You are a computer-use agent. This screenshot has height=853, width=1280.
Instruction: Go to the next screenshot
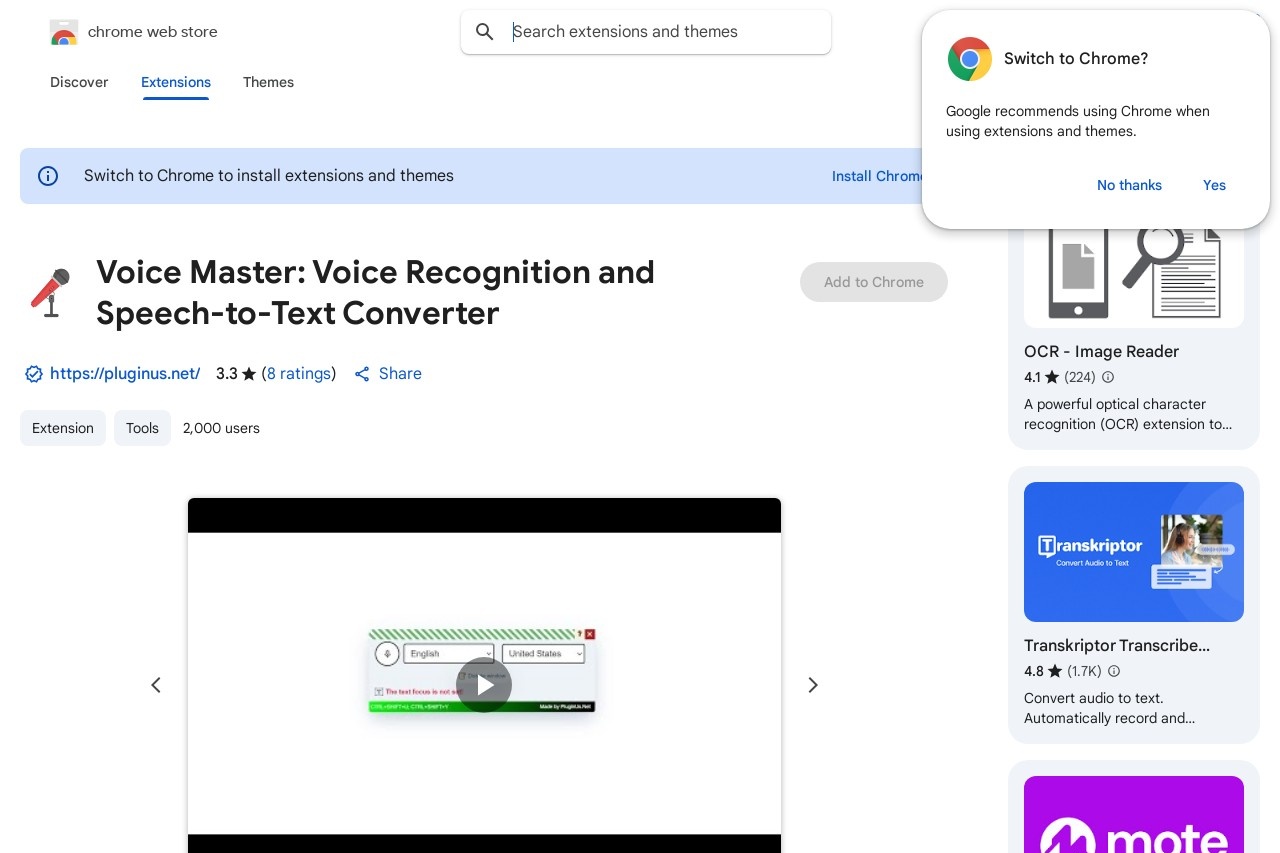pyautogui.click(x=813, y=685)
